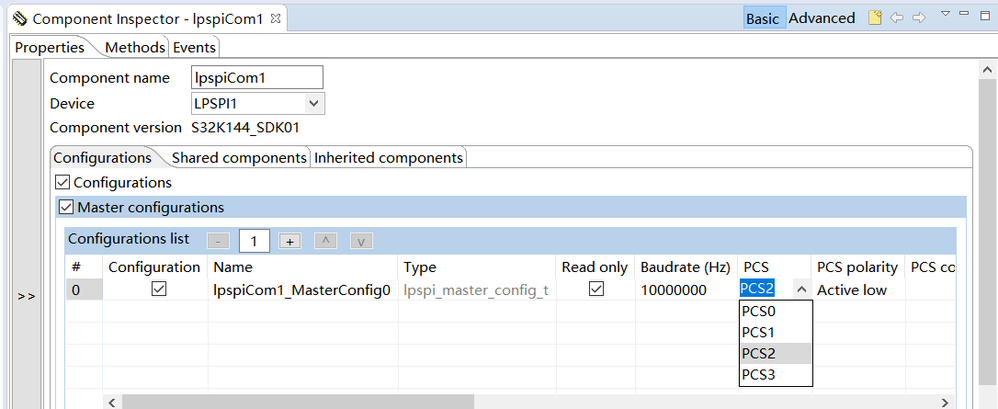The height and width of the screenshot is (409, 998).
Task: Toggle the Read only checkbox in row 0
Action: (x=596, y=289)
